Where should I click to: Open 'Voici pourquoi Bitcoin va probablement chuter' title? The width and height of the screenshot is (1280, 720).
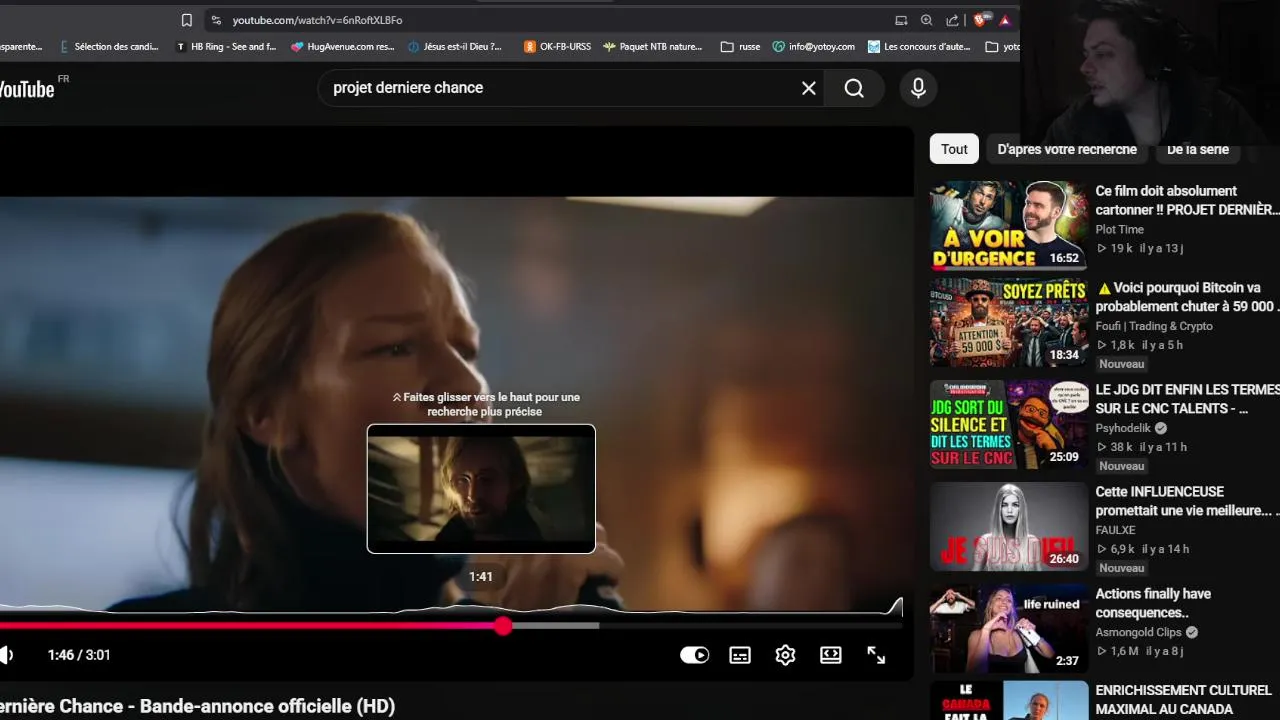click(1187, 297)
